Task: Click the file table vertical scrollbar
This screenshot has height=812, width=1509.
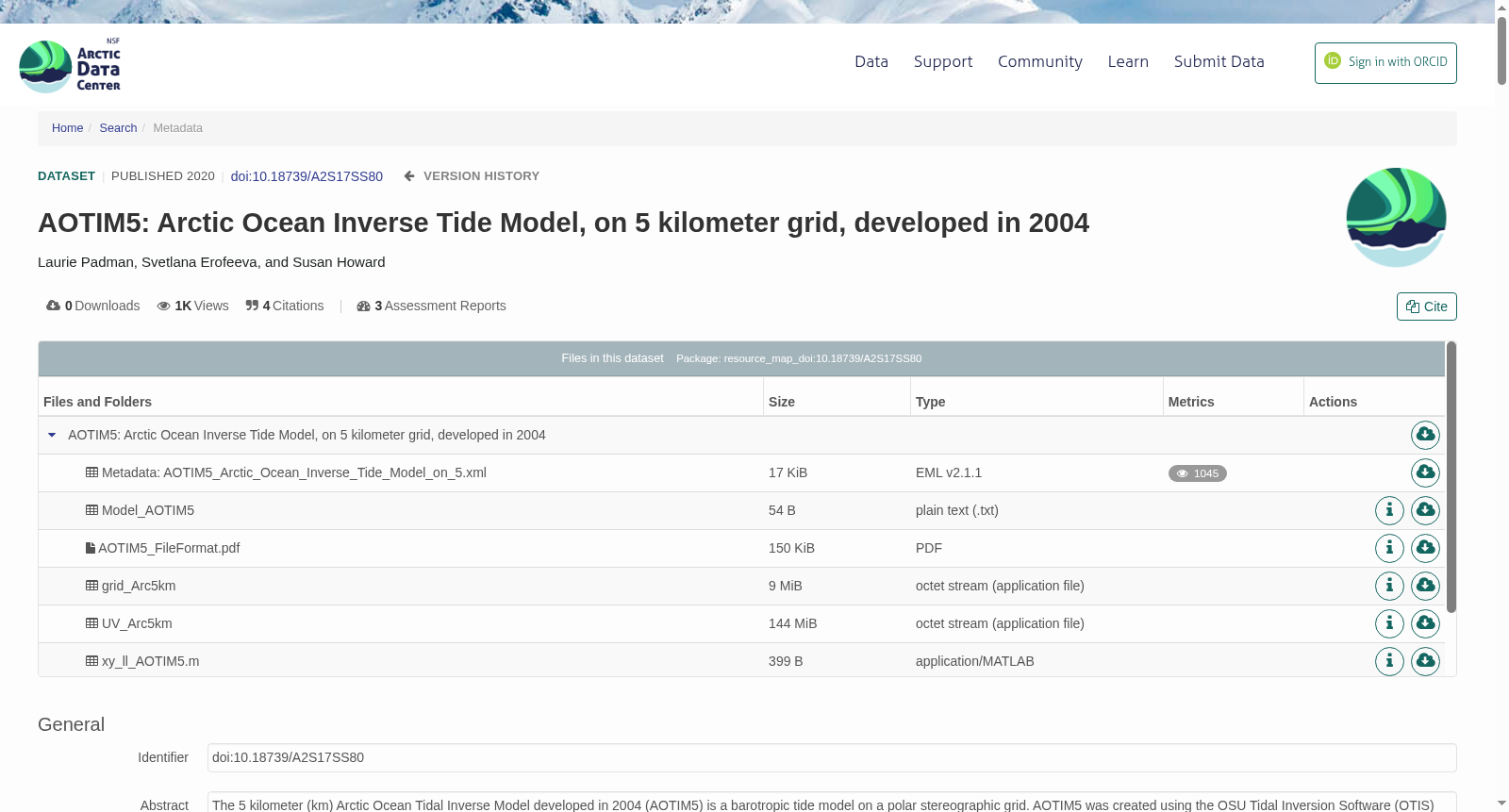Action: [x=1451, y=476]
